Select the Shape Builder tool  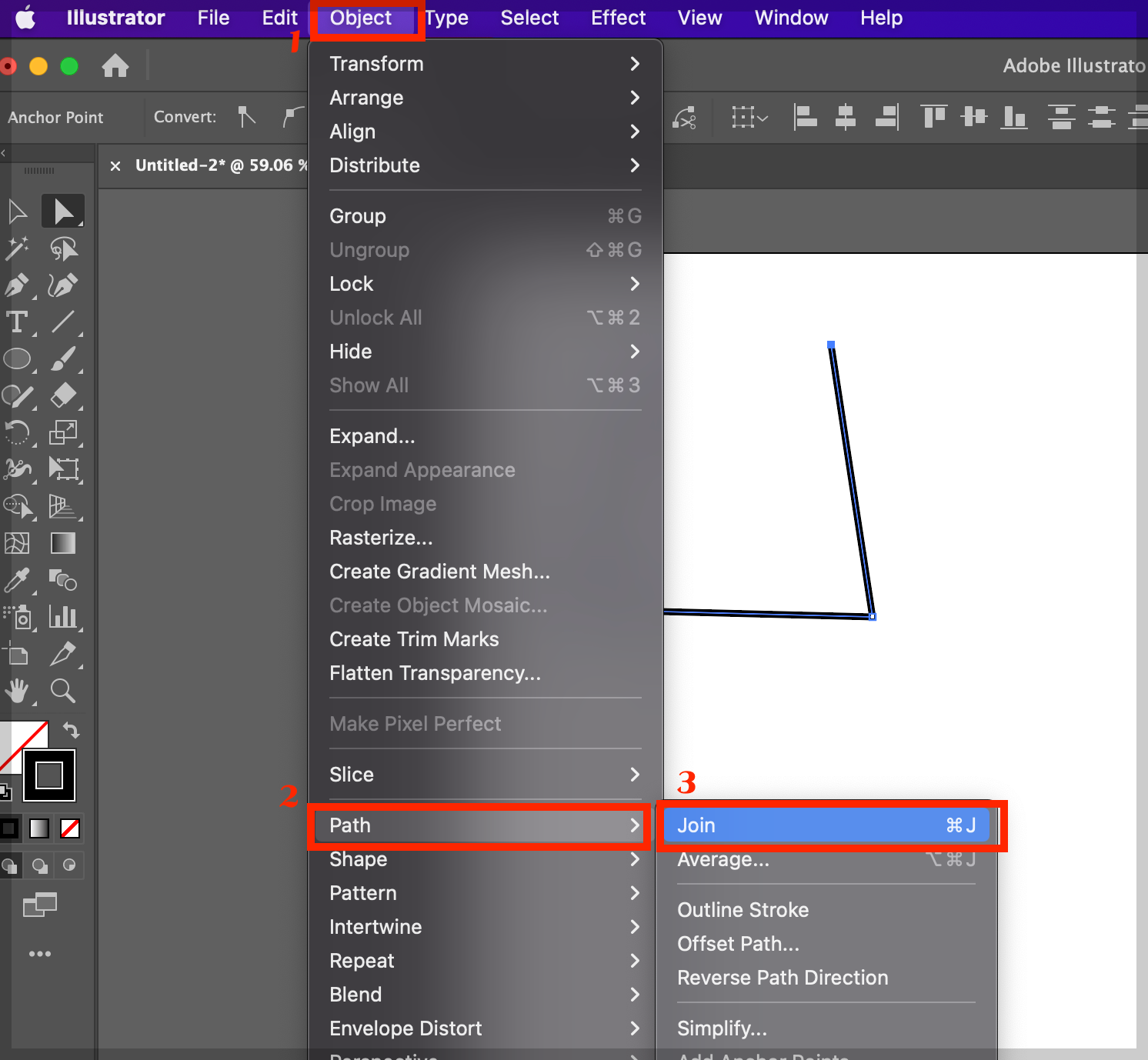(x=17, y=506)
